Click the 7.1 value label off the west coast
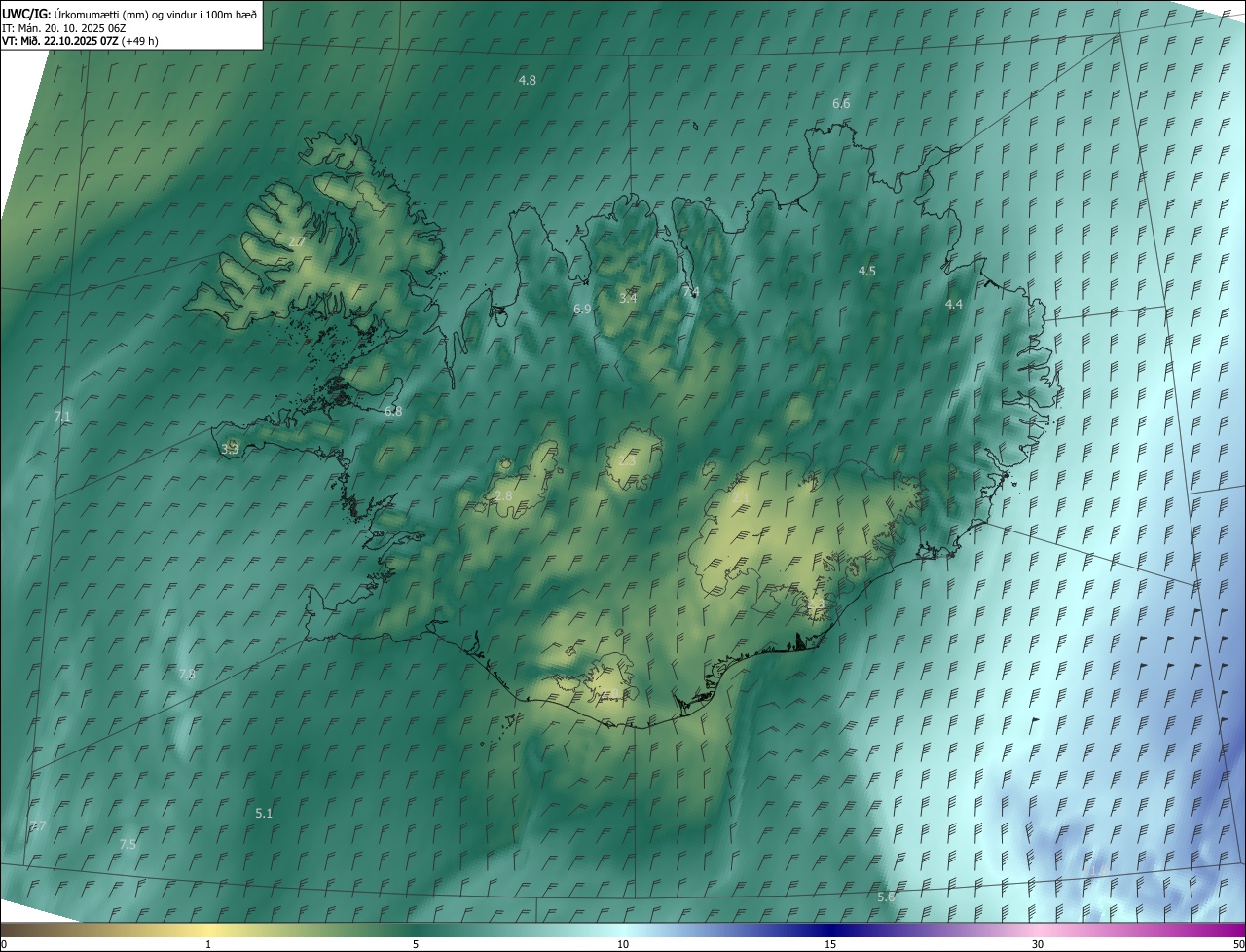The width and height of the screenshot is (1246, 952). pyautogui.click(x=62, y=416)
